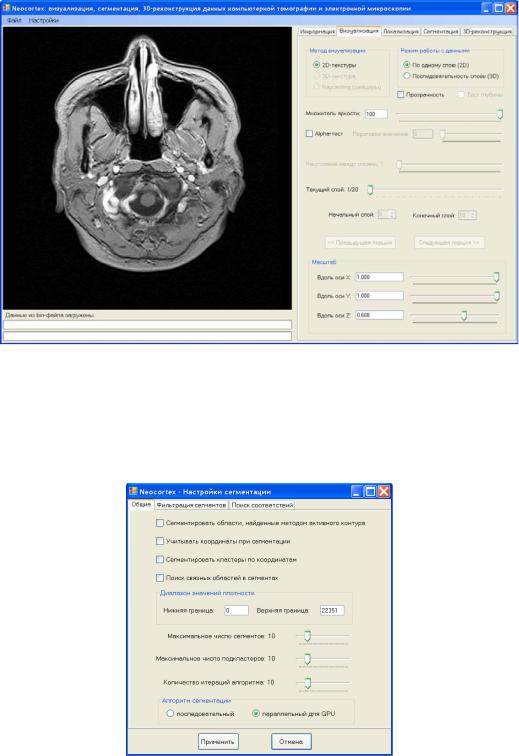Screen dimensions: 519x756
Task: Switch to the Информация tab
Action: (317, 31)
